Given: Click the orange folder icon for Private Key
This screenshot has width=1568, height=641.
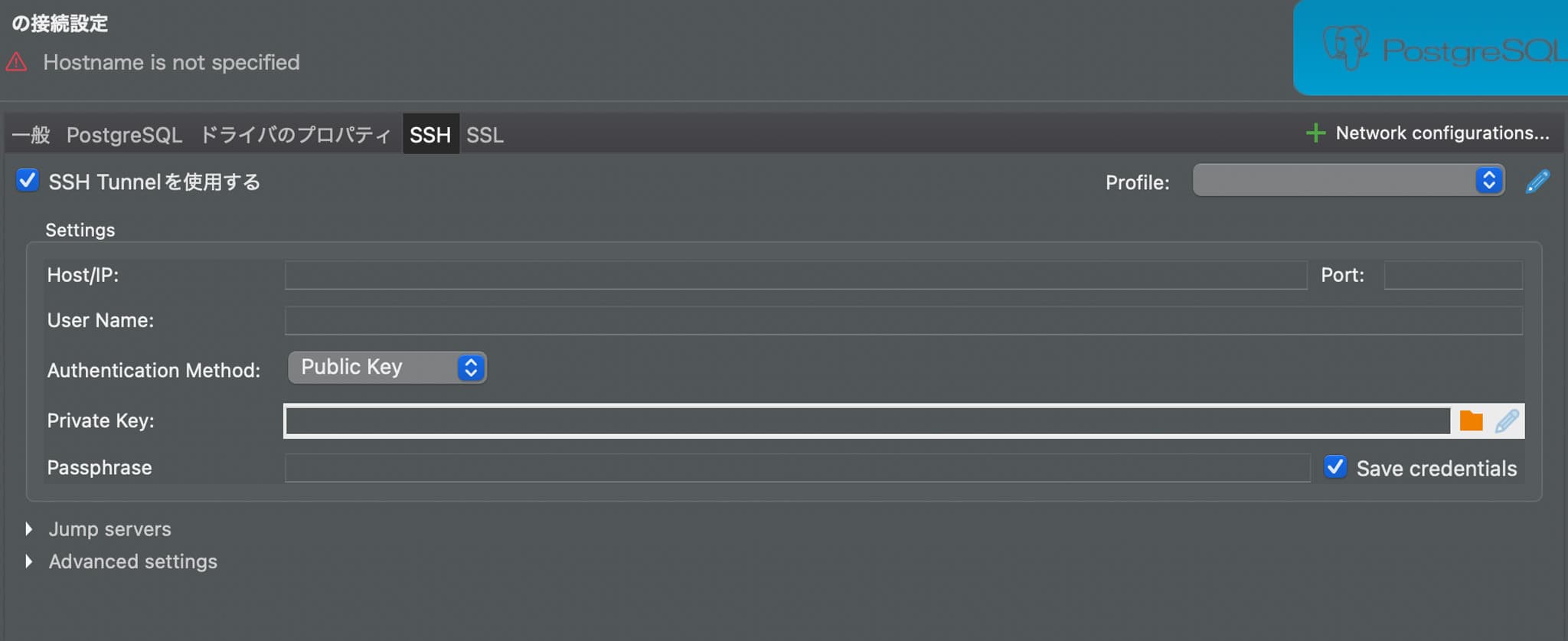Looking at the screenshot, I should pyautogui.click(x=1471, y=420).
